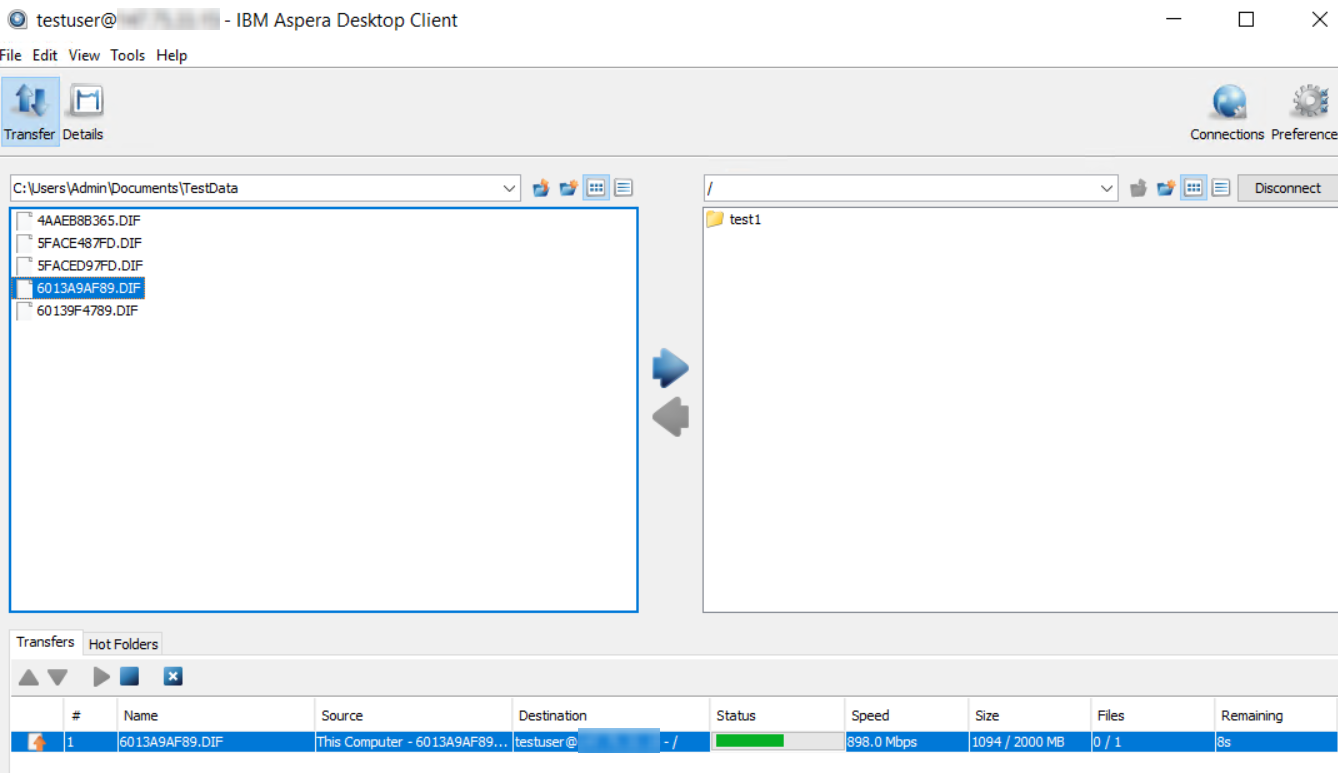Image resolution: width=1338 pixels, height=773 pixels.
Task: Click 'This Computer' source cell
Action: click(413, 742)
